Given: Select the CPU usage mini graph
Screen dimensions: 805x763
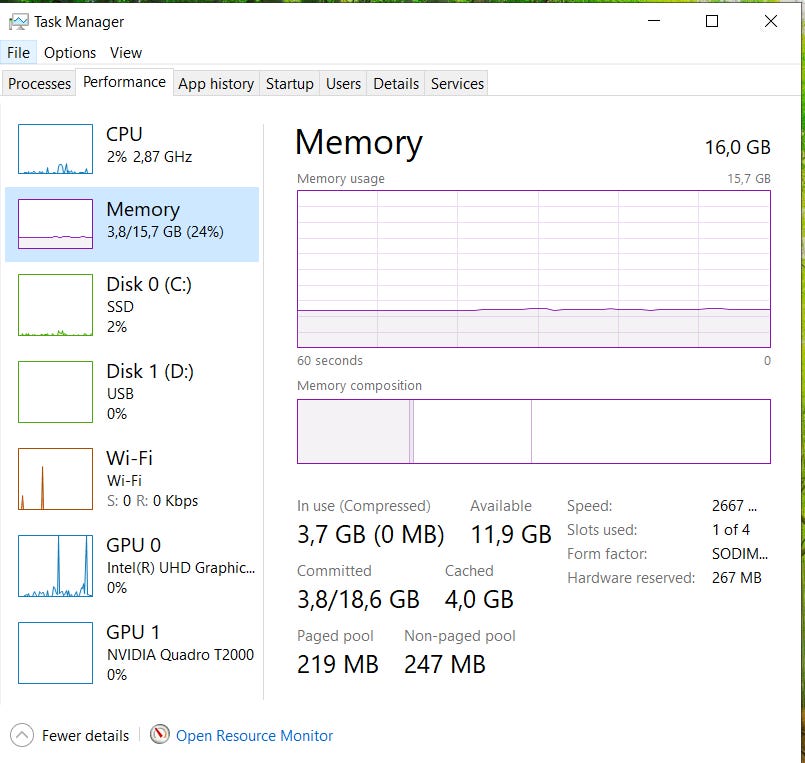Looking at the screenshot, I should tap(55, 149).
